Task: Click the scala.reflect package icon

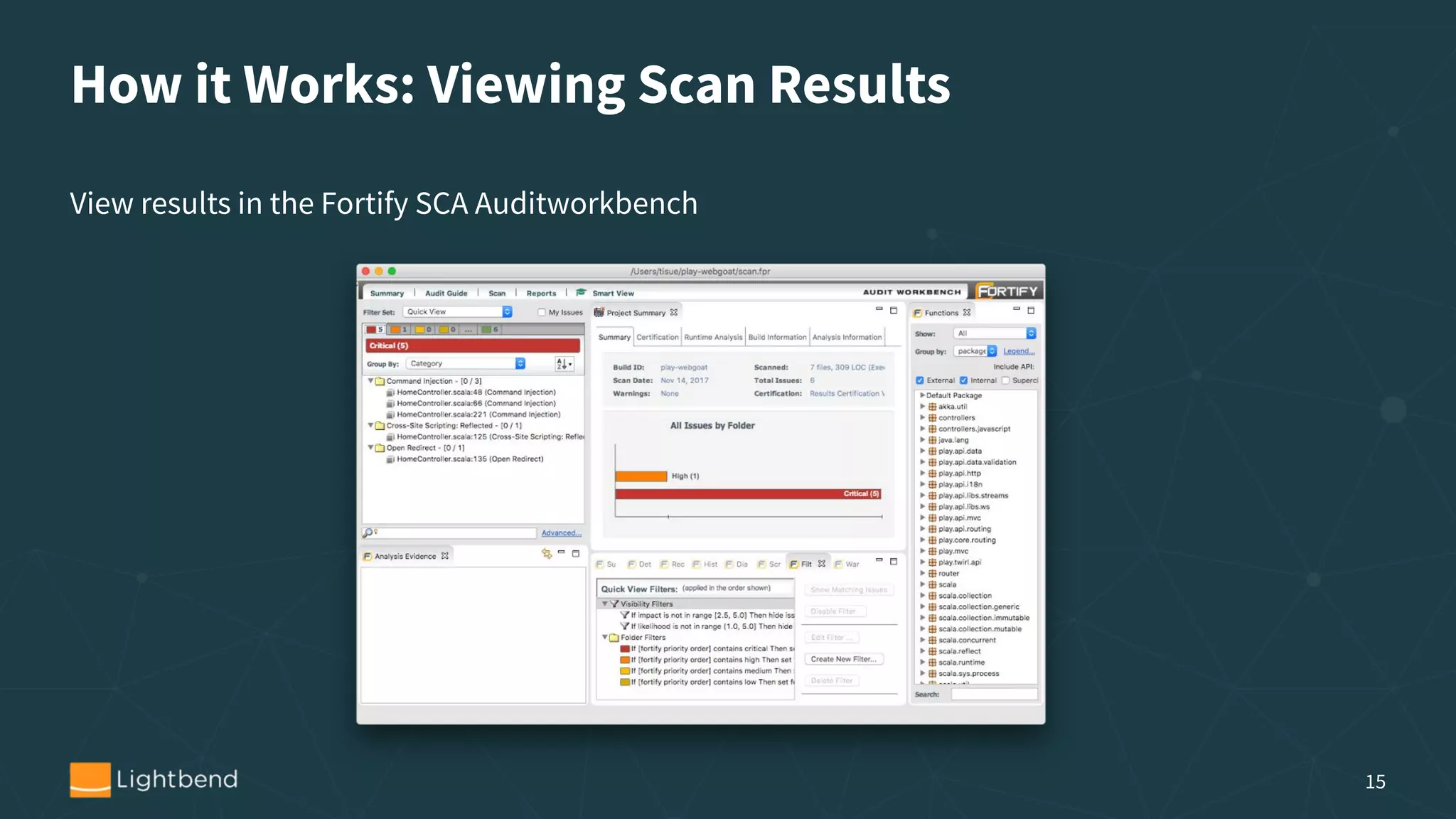Action: (x=933, y=651)
